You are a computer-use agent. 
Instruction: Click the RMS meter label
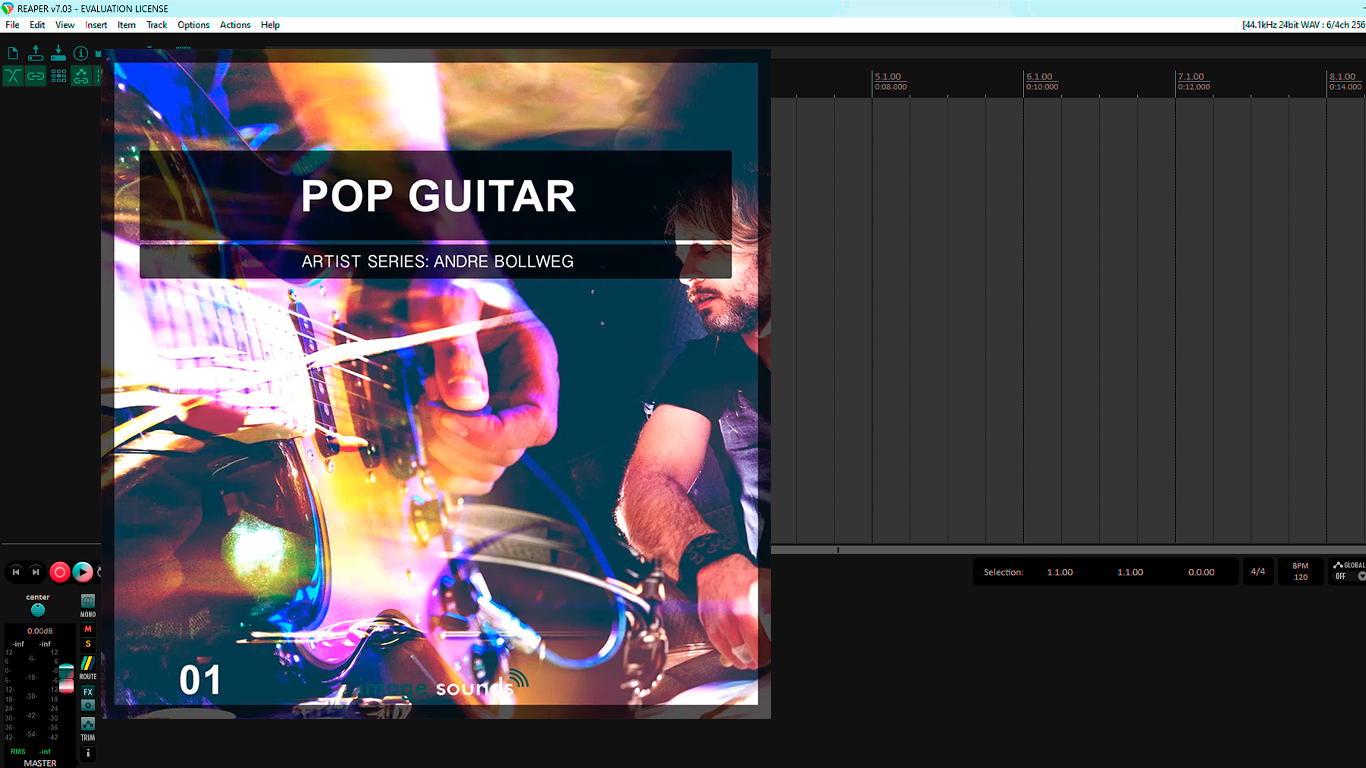[x=18, y=751]
